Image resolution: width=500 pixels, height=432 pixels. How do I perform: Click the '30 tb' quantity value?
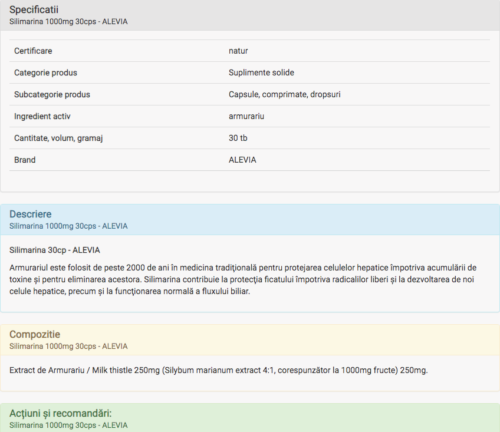click(x=238, y=138)
